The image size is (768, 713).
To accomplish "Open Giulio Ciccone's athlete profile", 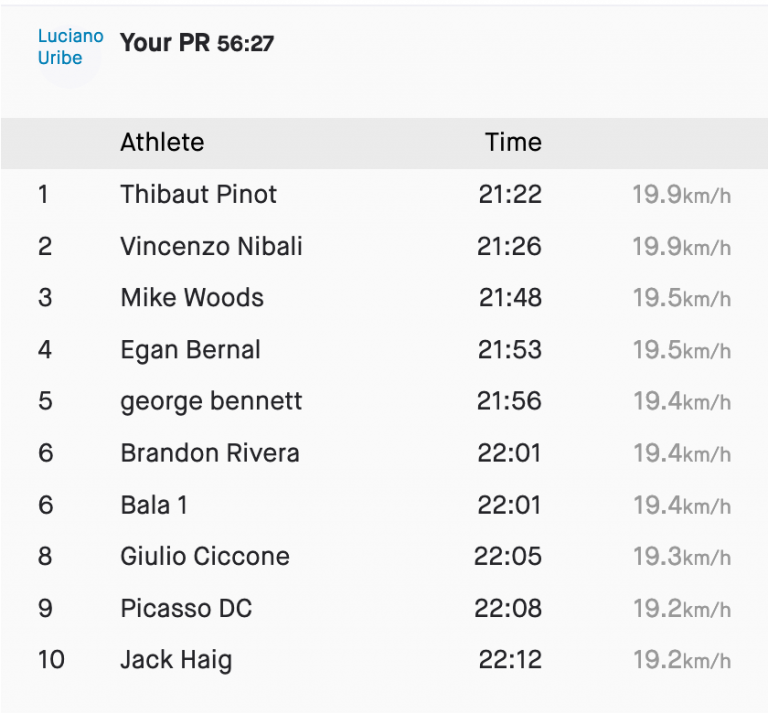I will [x=205, y=557].
